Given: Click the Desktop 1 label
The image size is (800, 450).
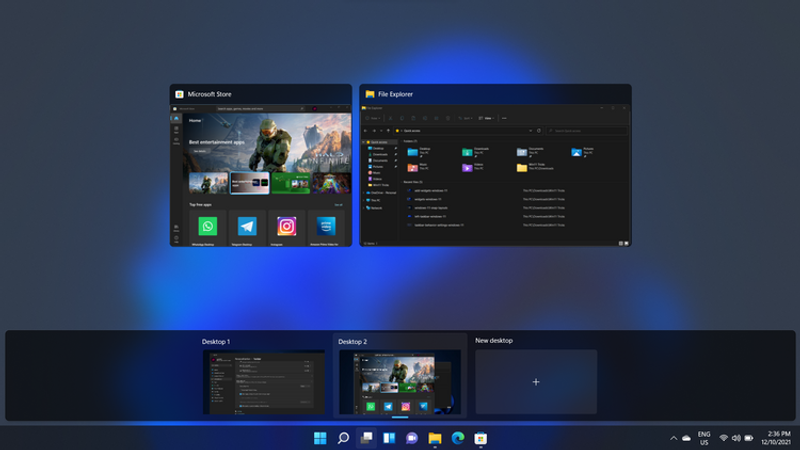Looking at the screenshot, I should pyautogui.click(x=216, y=342).
